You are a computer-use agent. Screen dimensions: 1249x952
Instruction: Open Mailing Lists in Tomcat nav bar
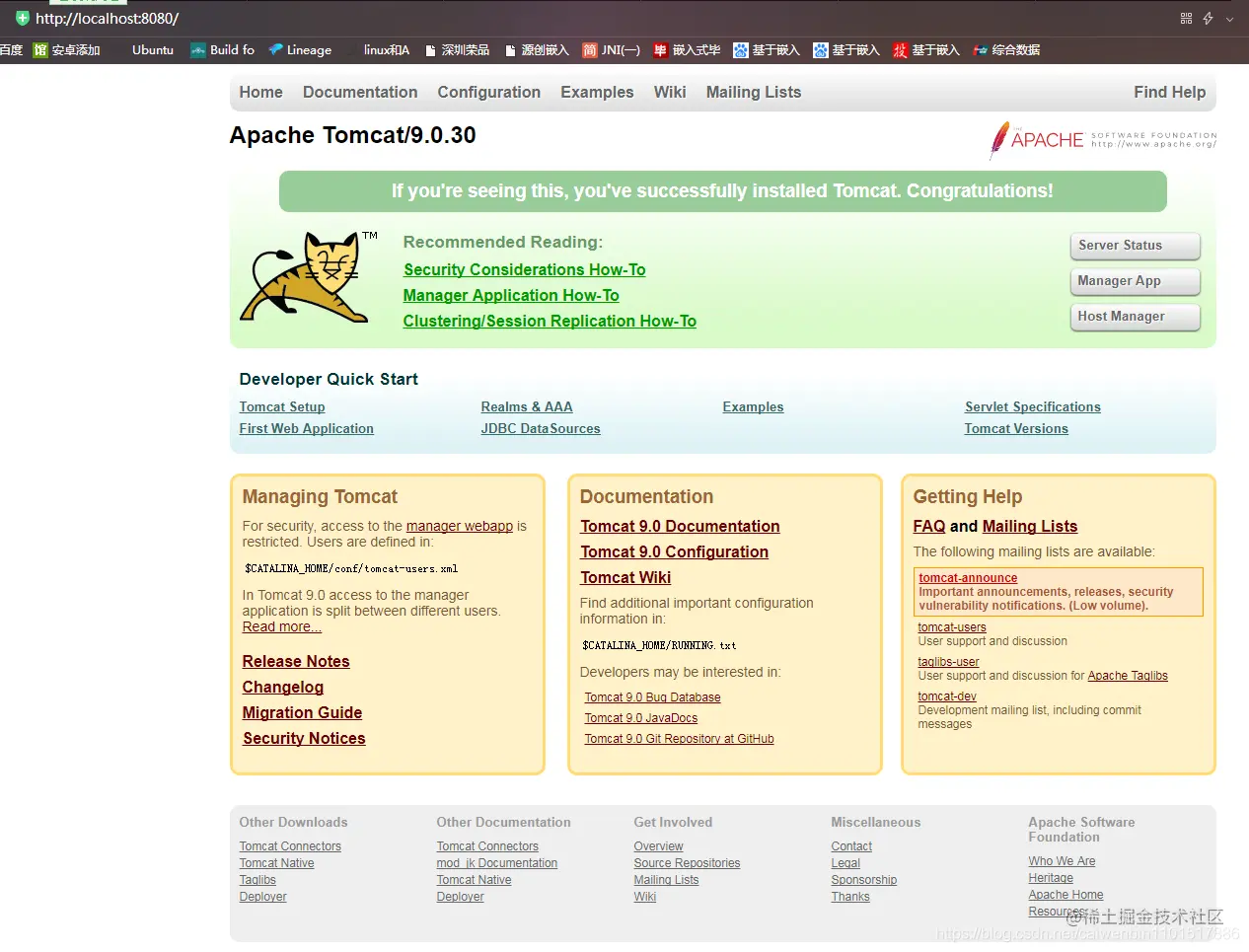point(754,92)
